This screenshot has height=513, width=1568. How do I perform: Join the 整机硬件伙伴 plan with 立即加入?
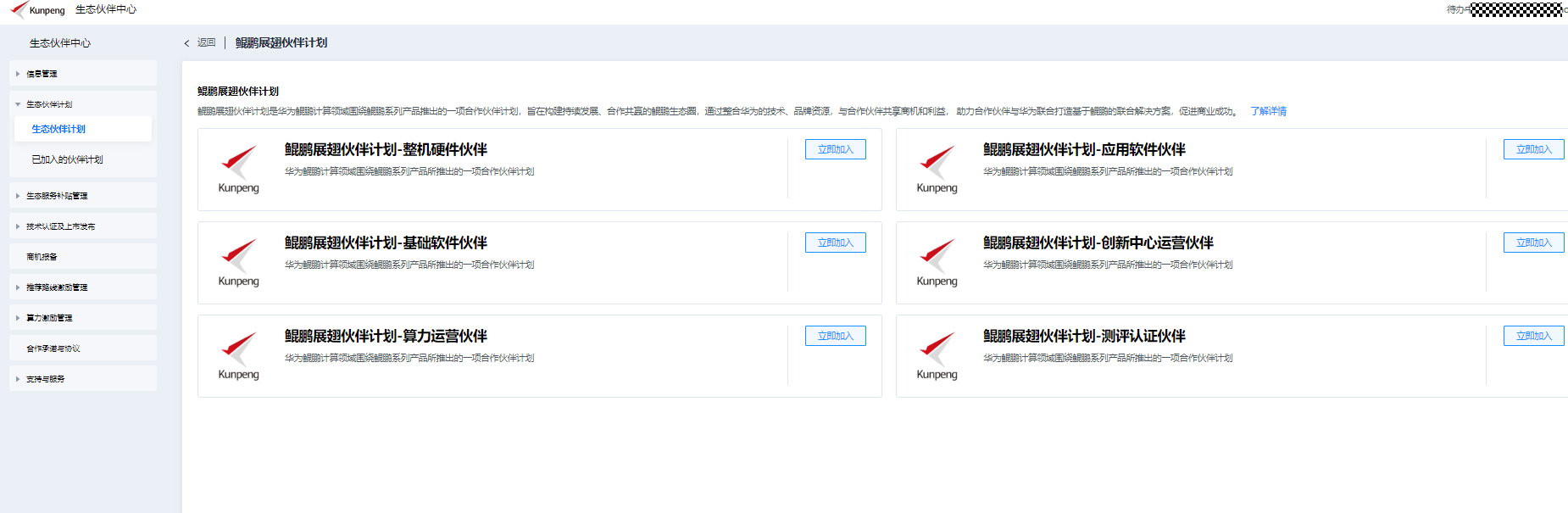tap(836, 149)
